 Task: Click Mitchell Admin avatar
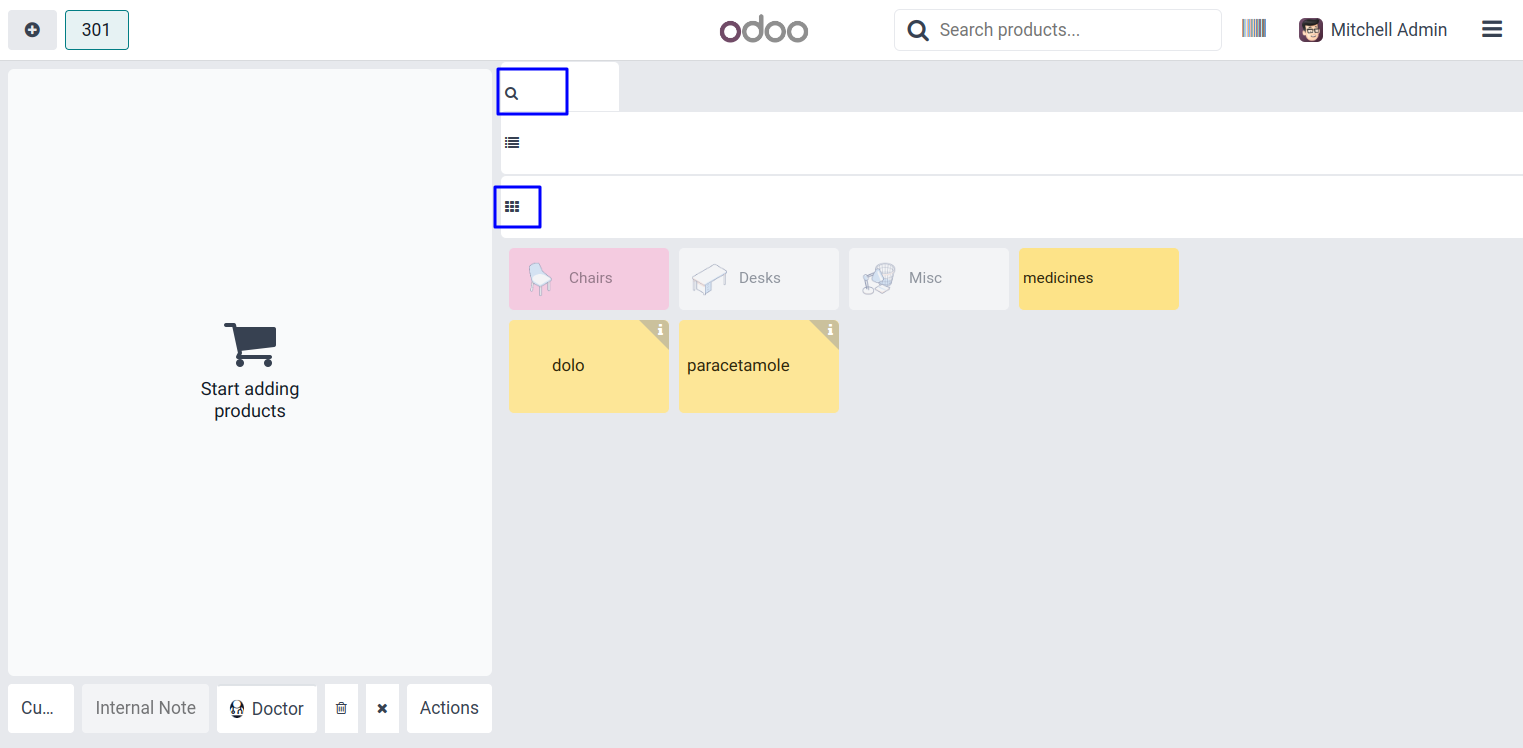tap(1310, 30)
